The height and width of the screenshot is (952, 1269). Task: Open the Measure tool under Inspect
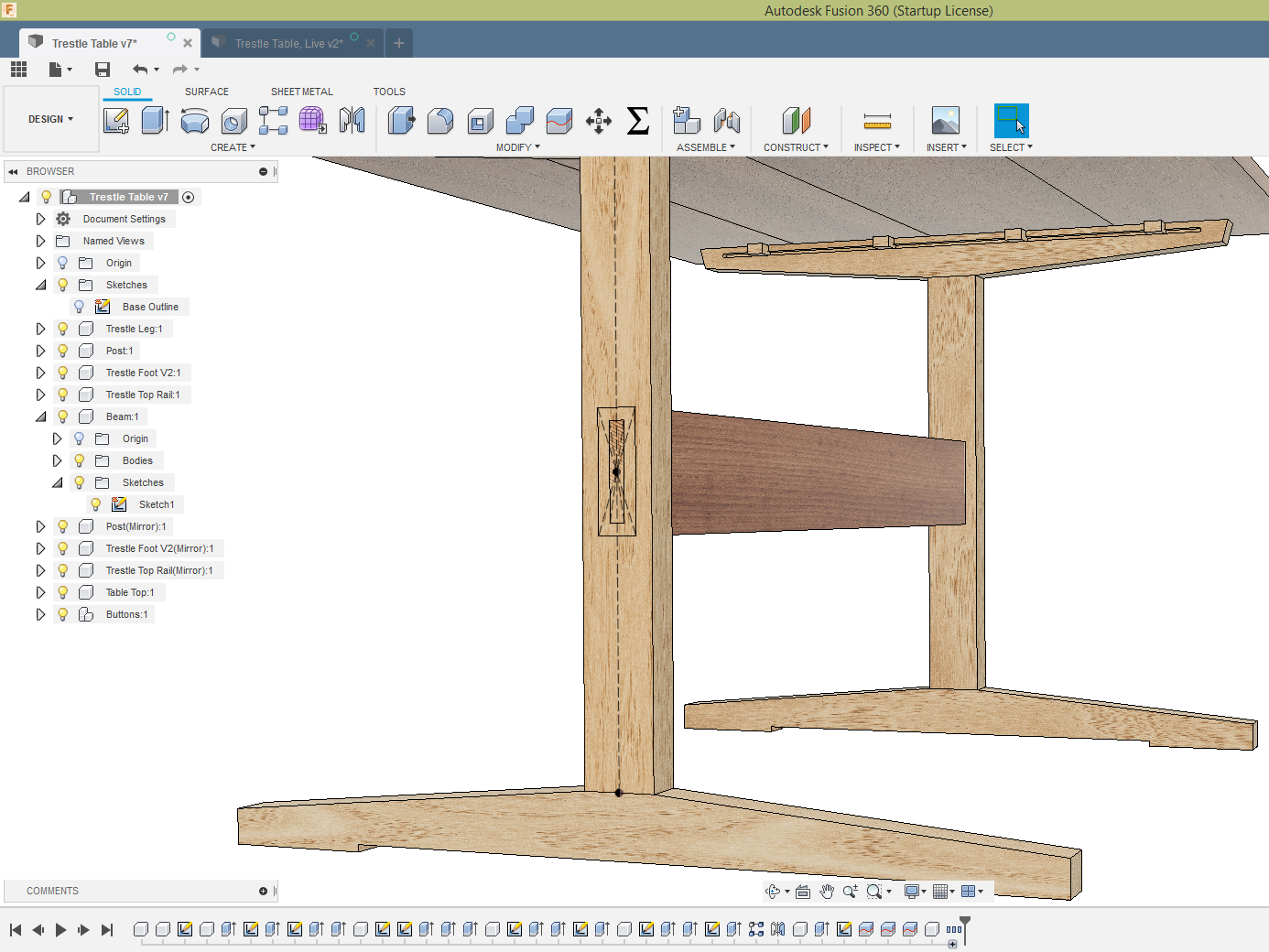point(876,121)
